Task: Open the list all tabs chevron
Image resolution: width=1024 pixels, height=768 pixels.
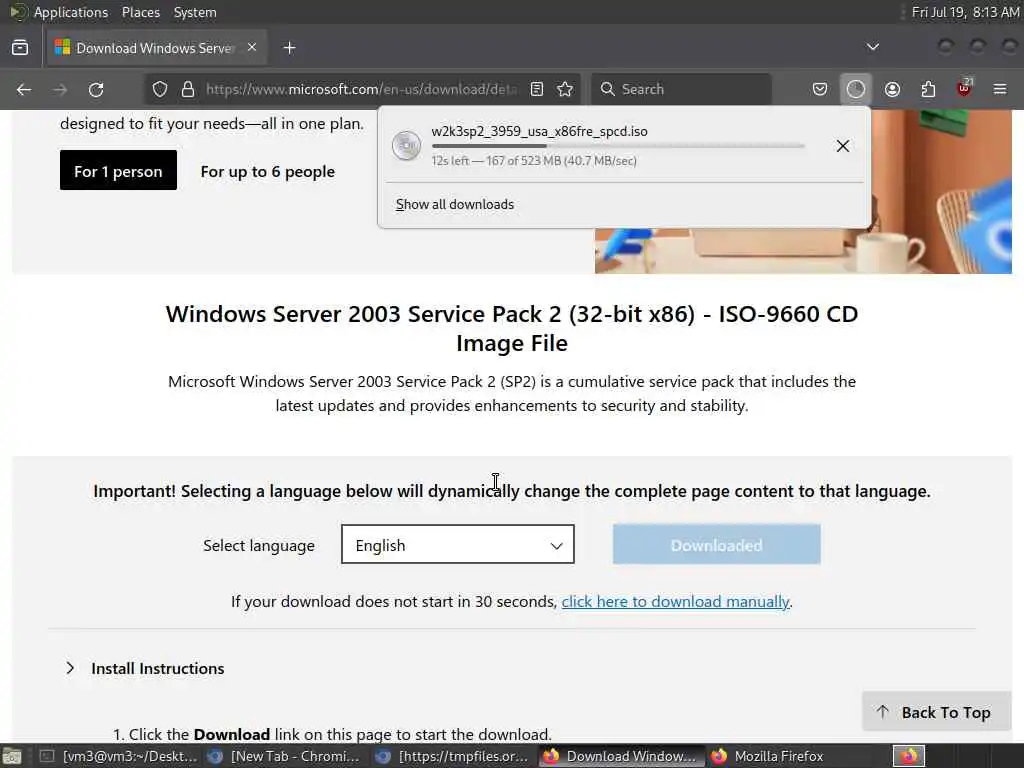Action: pyautogui.click(x=872, y=47)
